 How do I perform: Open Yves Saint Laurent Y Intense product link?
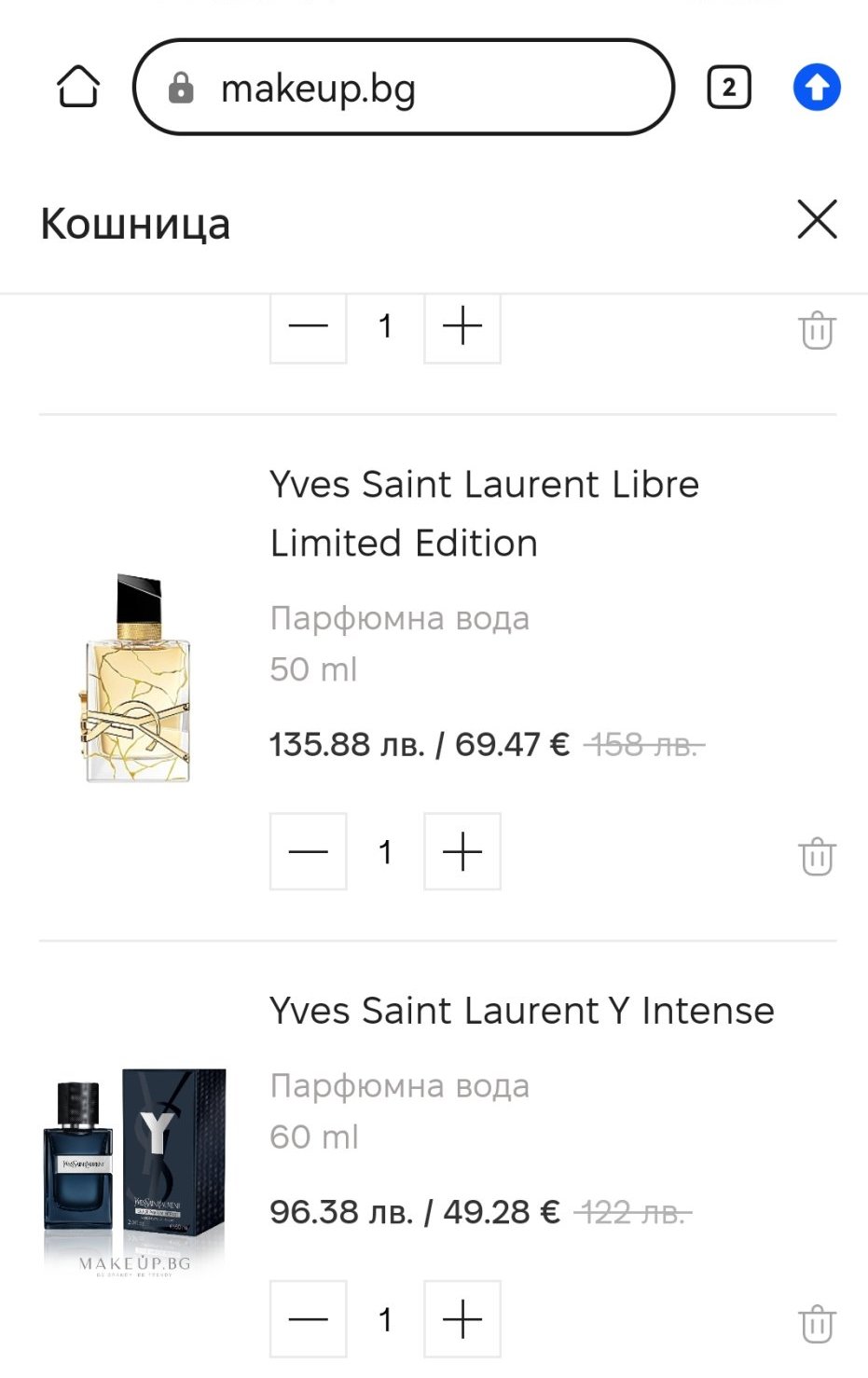[x=521, y=1011]
